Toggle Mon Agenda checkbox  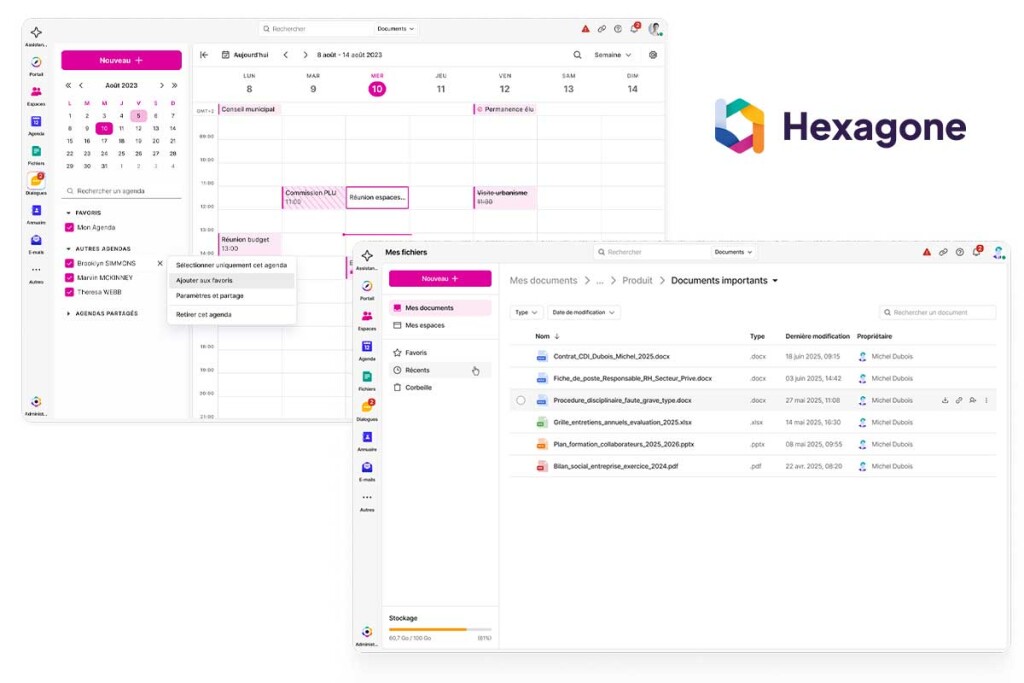coord(69,227)
